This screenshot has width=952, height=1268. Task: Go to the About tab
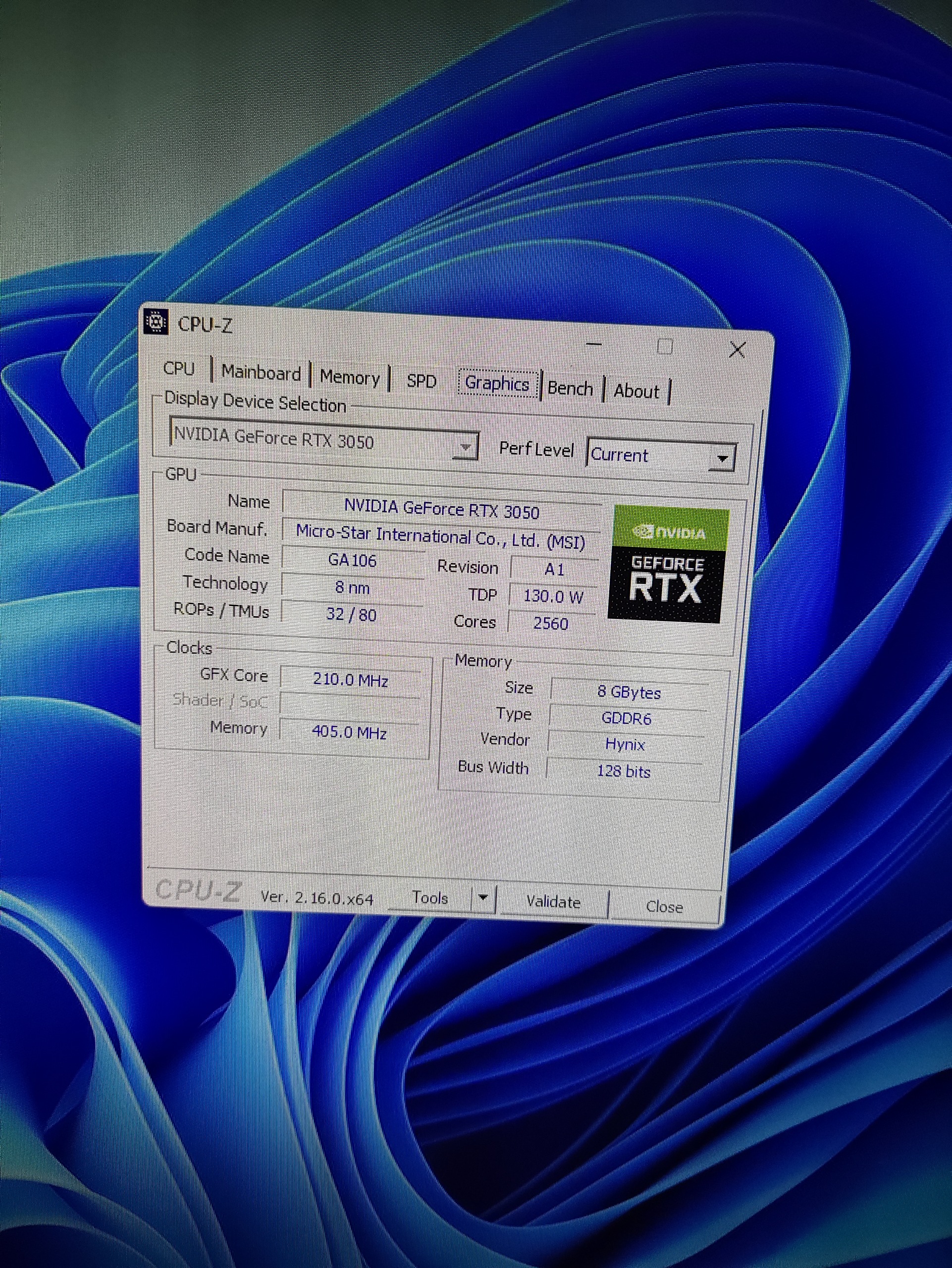pyautogui.click(x=636, y=391)
